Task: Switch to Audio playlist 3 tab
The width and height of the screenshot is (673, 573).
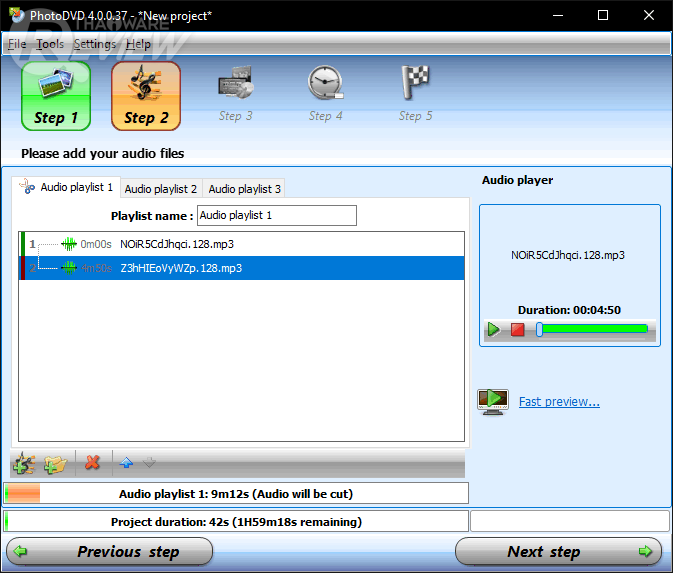Action: [244, 189]
